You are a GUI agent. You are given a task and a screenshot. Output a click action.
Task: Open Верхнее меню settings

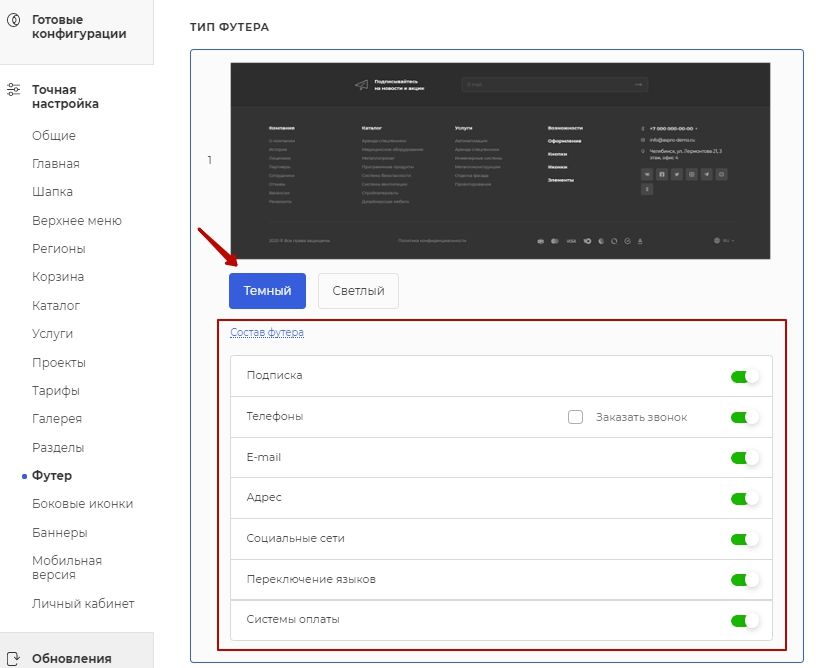pos(77,221)
